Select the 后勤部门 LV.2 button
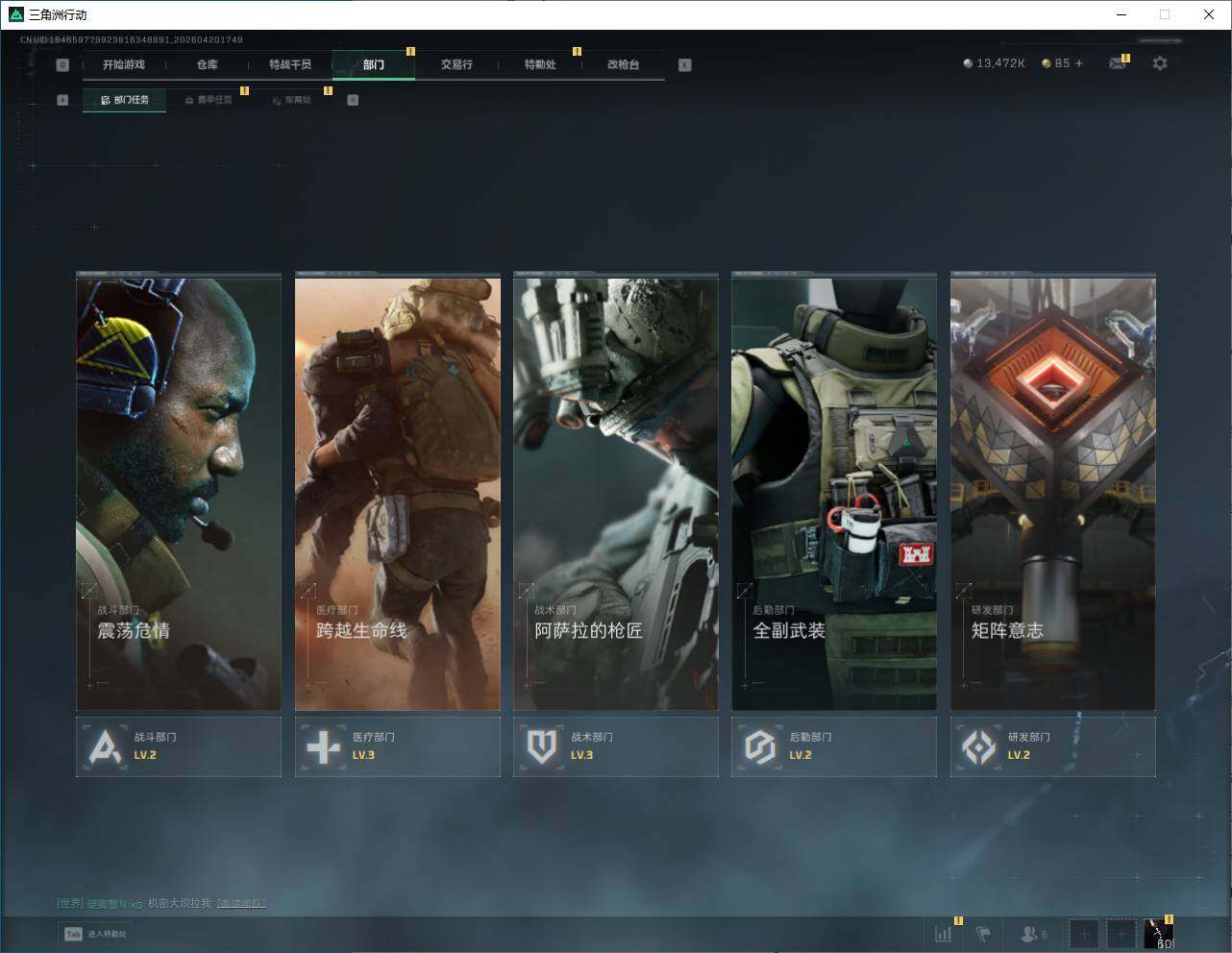1232x953 pixels. click(x=834, y=746)
